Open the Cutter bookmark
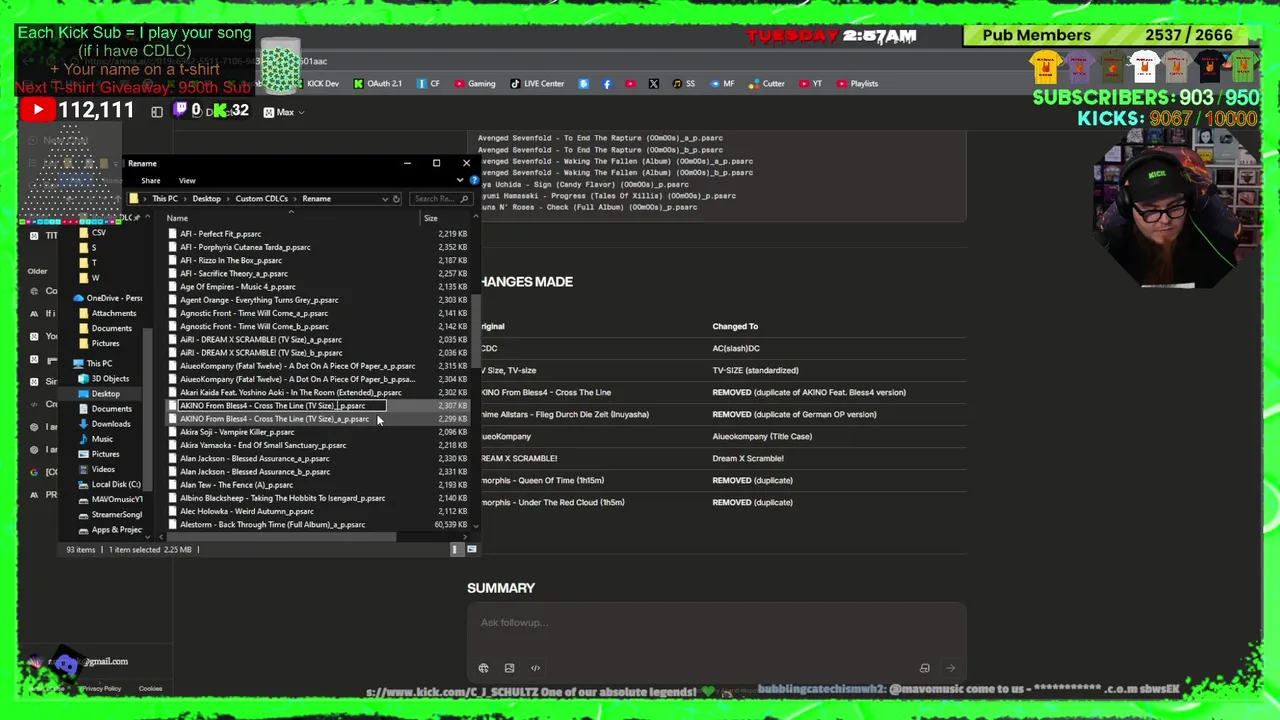 pos(767,84)
